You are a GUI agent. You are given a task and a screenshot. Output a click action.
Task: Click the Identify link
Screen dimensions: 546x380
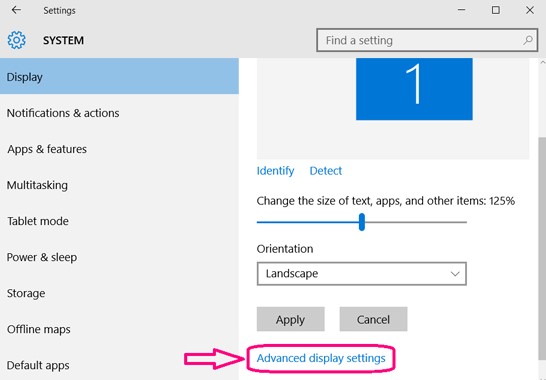click(x=275, y=171)
